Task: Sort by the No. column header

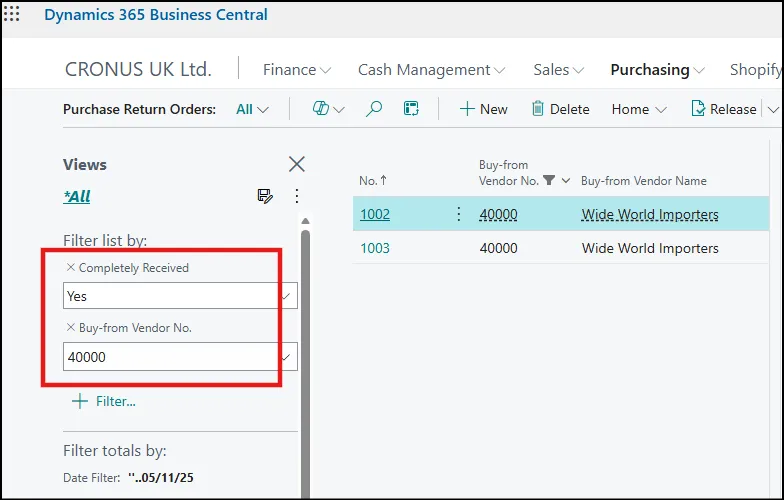Action: coord(373,180)
